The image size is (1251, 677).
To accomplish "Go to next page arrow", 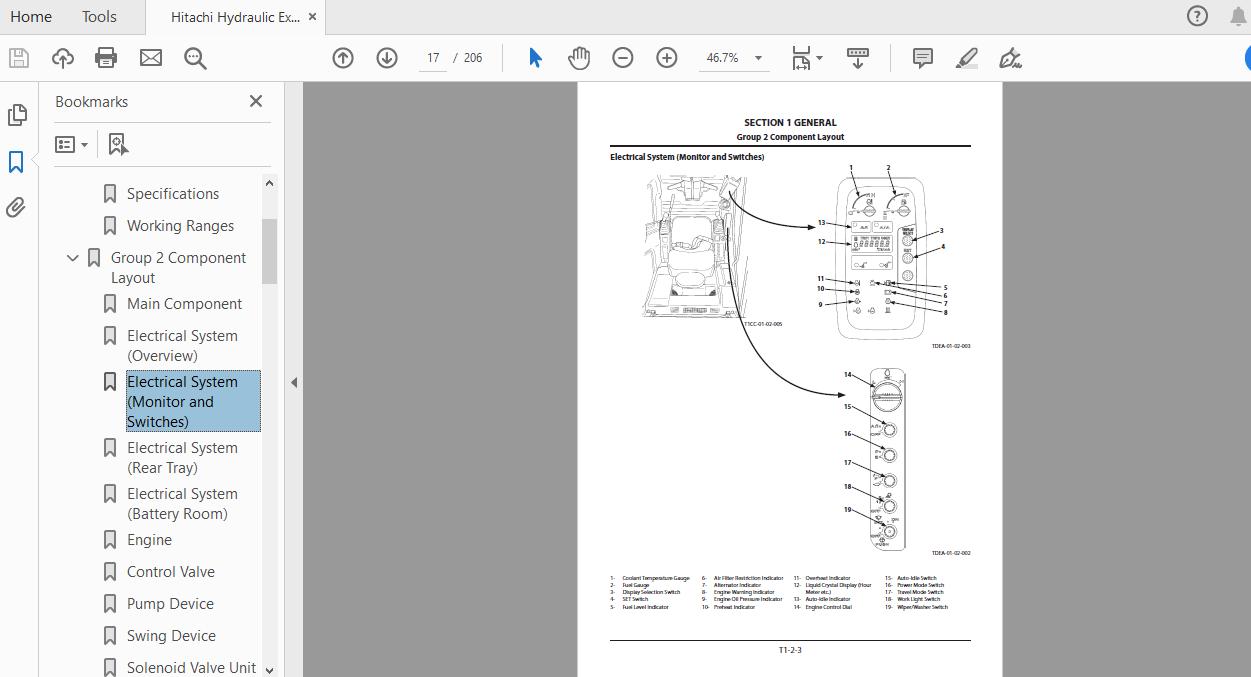I will [x=387, y=58].
